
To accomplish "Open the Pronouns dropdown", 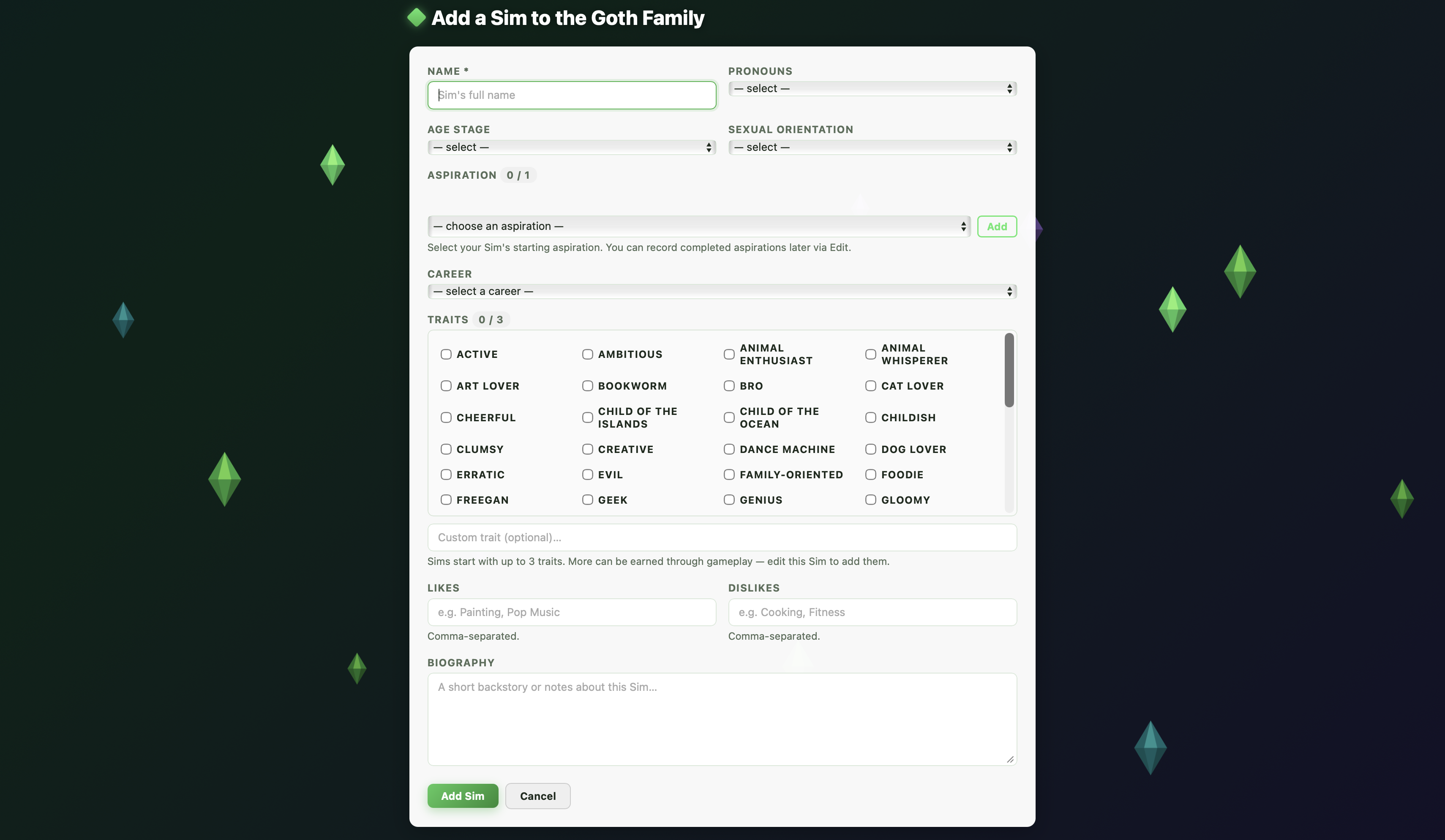I will [872, 89].
